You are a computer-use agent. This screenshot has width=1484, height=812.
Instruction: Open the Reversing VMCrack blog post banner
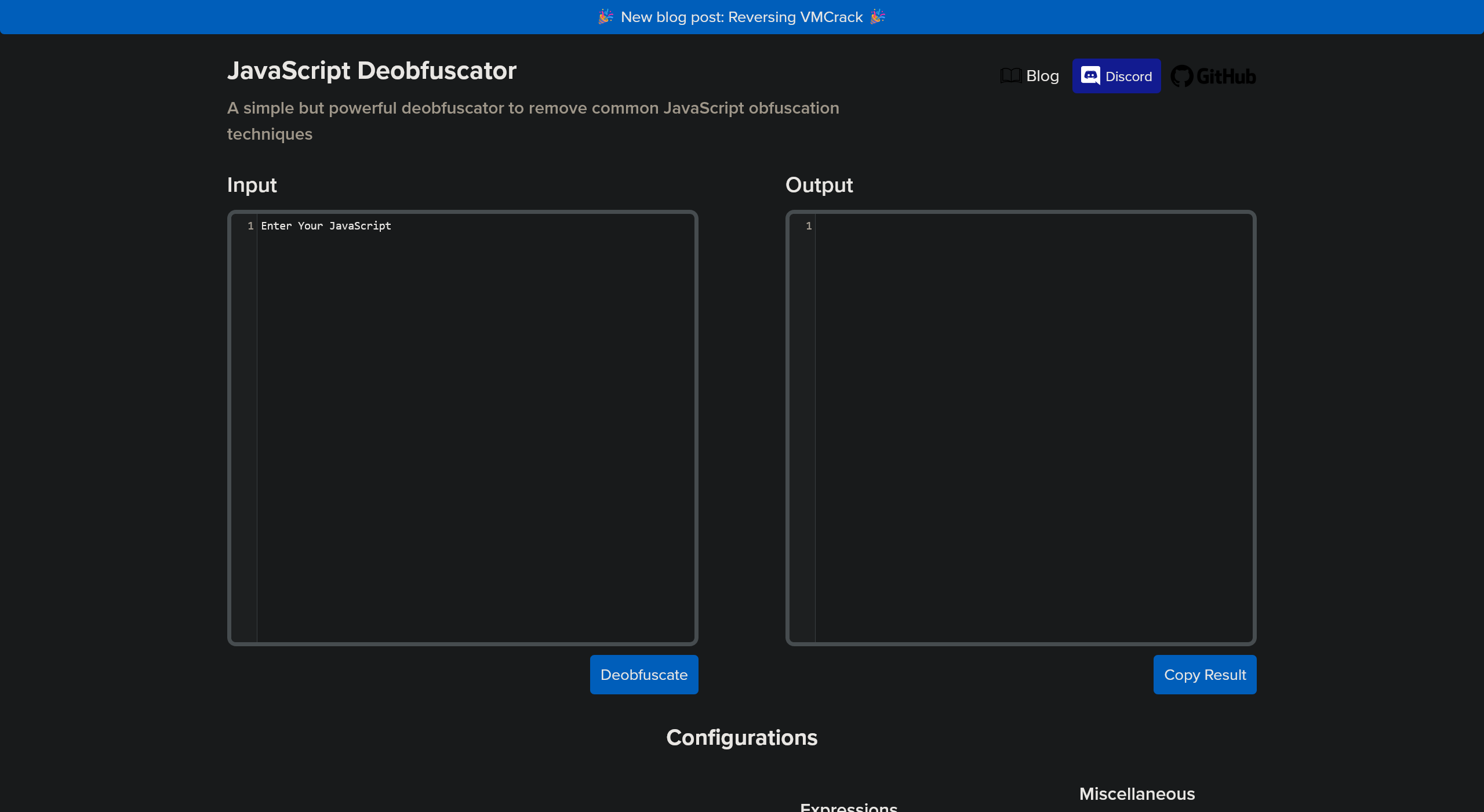[741, 17]
